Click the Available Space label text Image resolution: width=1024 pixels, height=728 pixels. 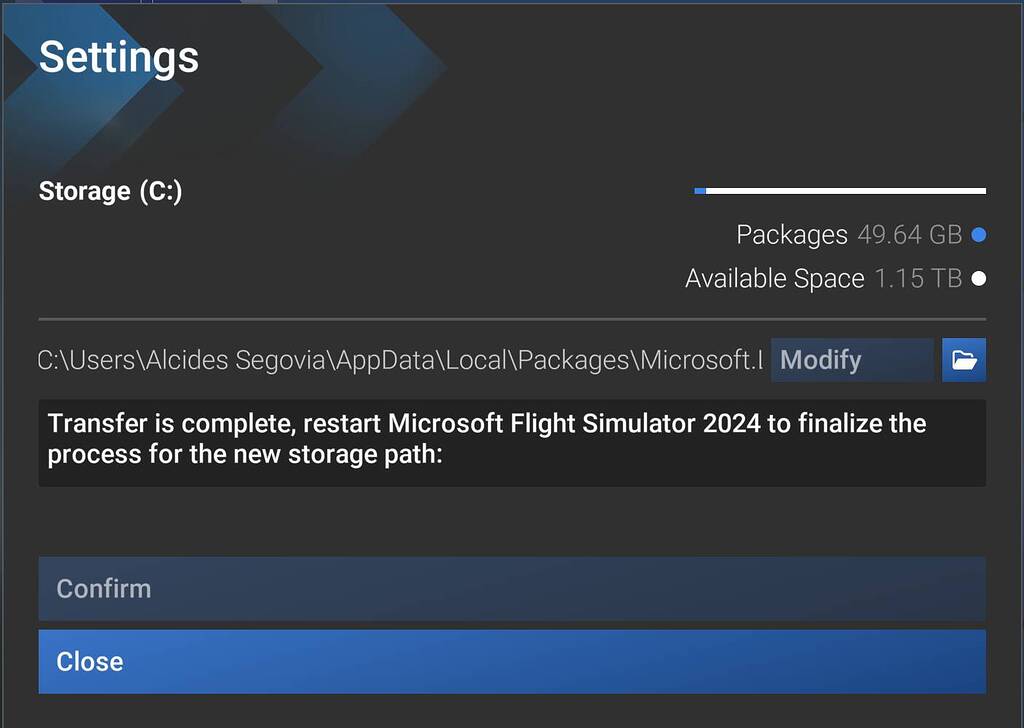(x=773, y=278)
